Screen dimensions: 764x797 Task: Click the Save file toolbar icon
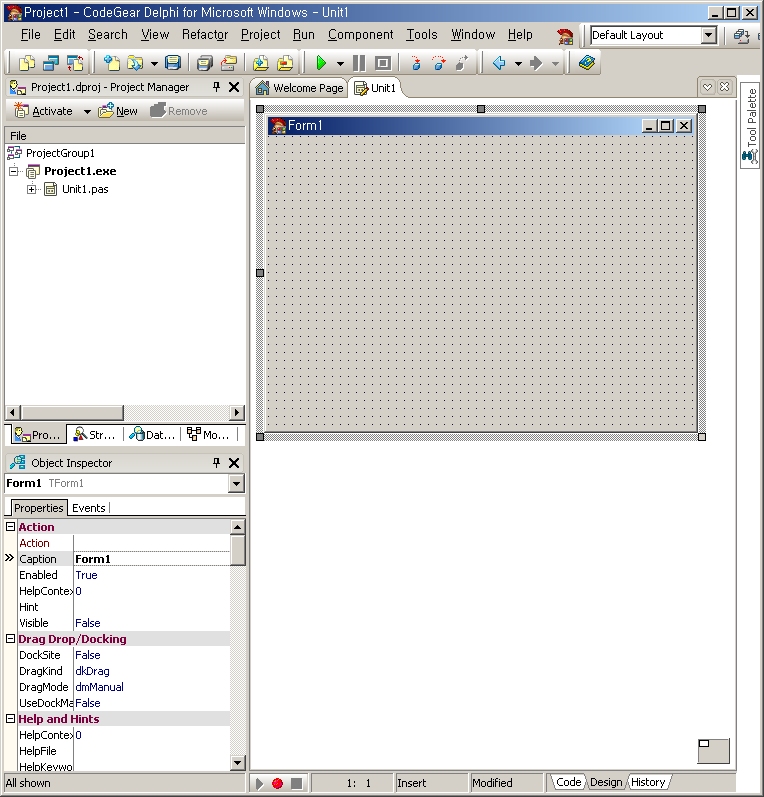pos(172,63)
